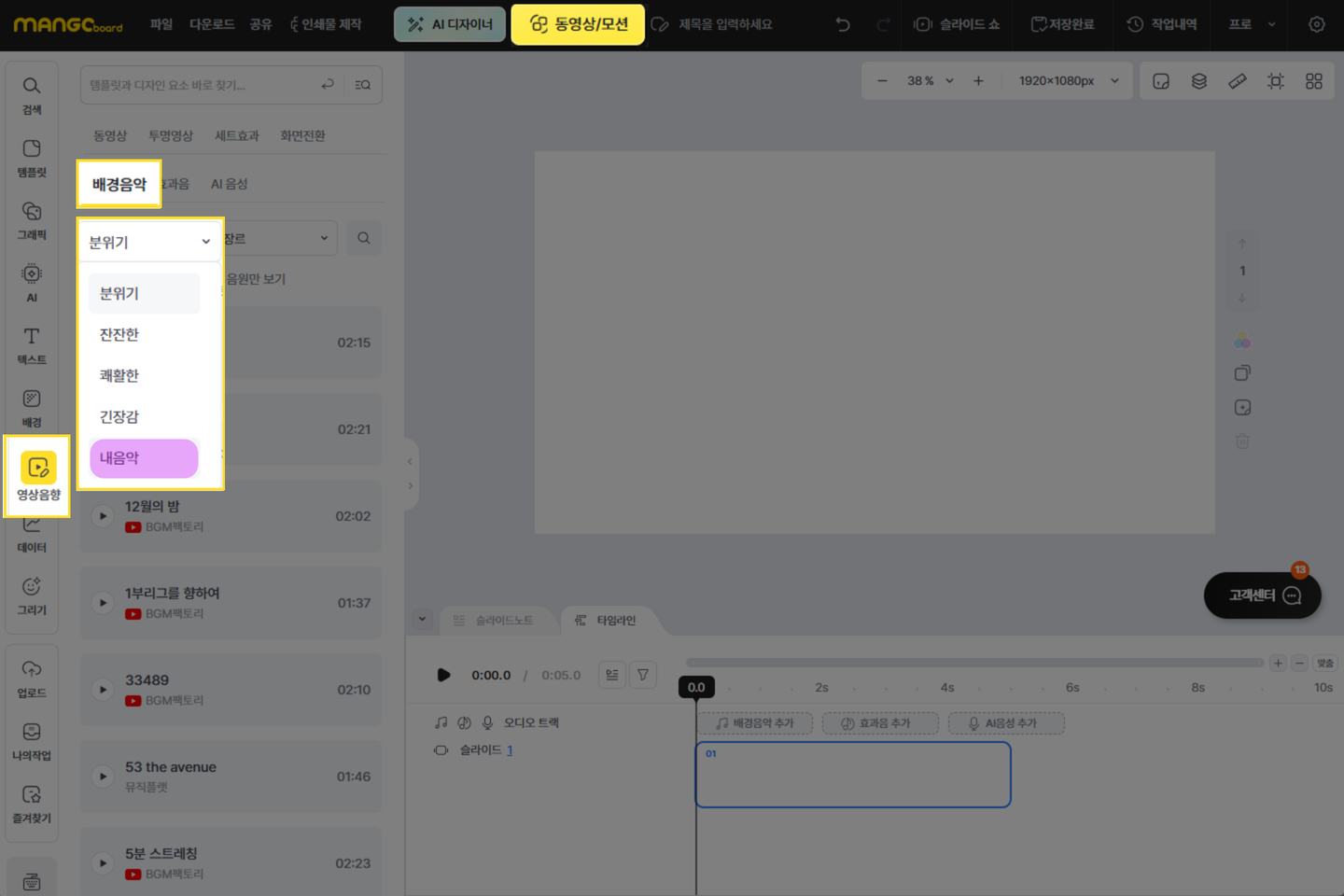Play the timeline preview
Viewport: 1344px width, 896px height.
pyautogui.click(x=443, y=675)
